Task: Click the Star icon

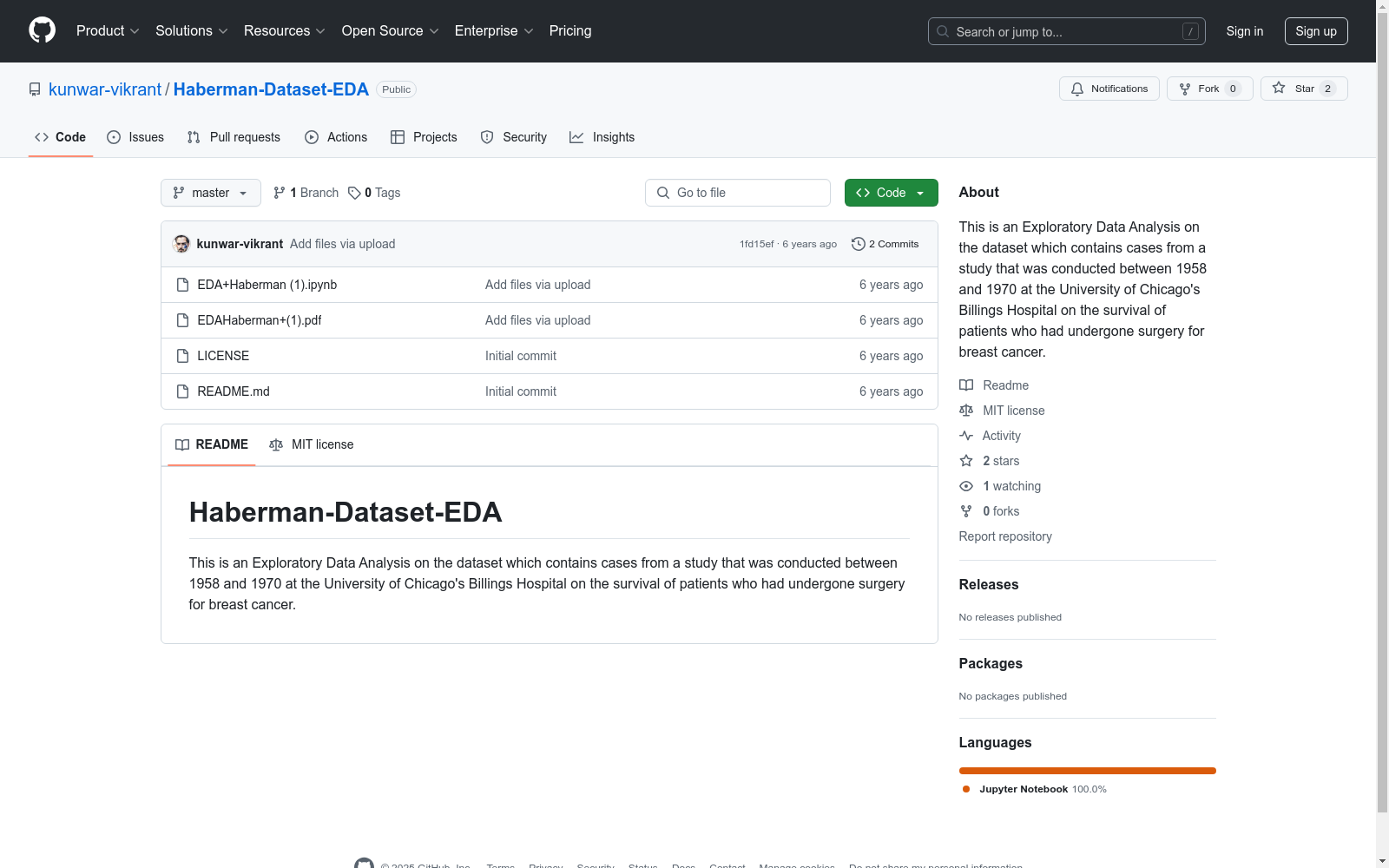Action: (1279, 88)
